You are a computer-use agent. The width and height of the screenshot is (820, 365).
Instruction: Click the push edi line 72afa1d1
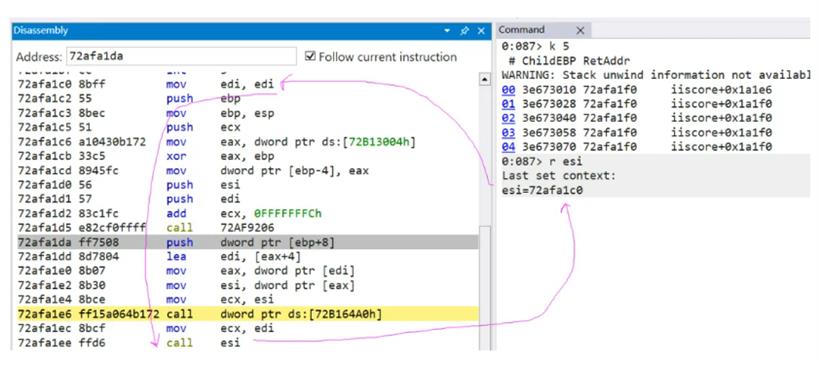click(128, 199)
